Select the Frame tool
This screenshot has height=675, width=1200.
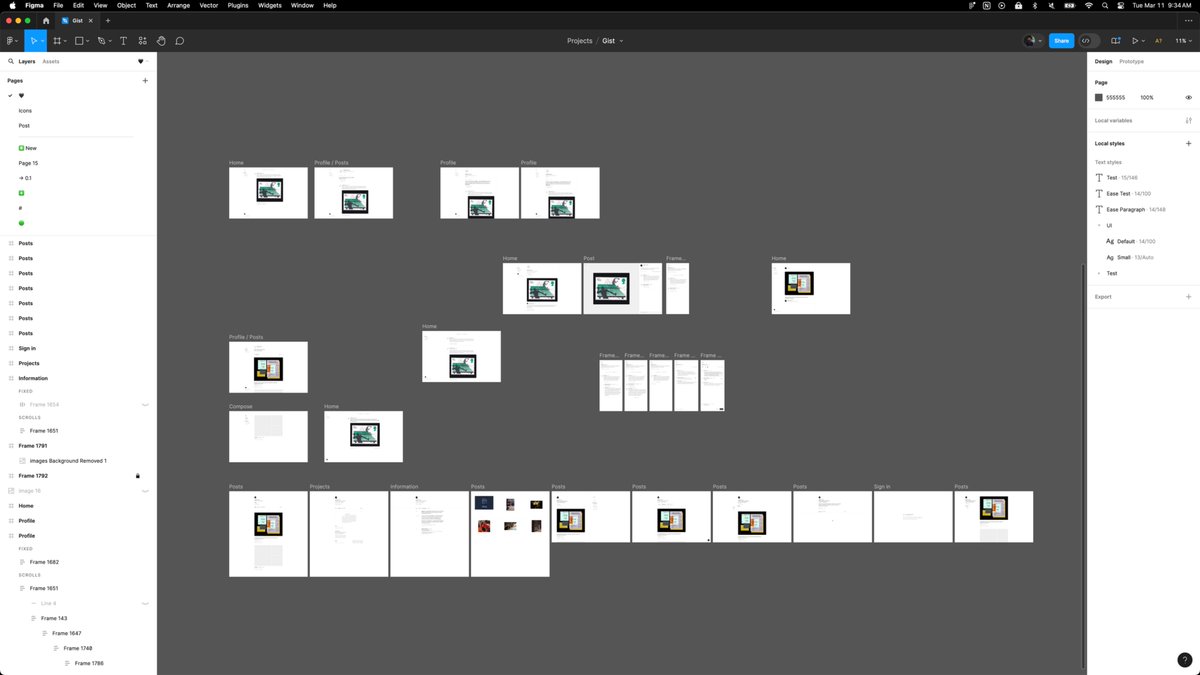tap(57, 41)
